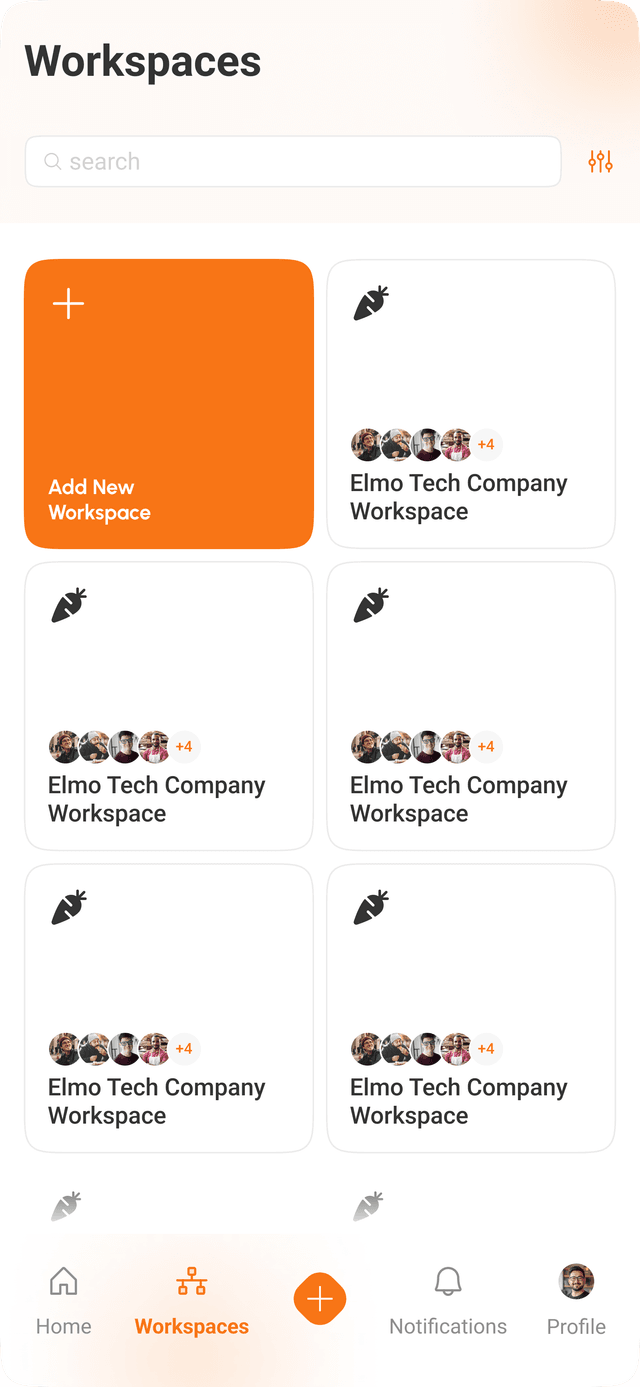Click member avatars in second row right card

click(411, 746)
